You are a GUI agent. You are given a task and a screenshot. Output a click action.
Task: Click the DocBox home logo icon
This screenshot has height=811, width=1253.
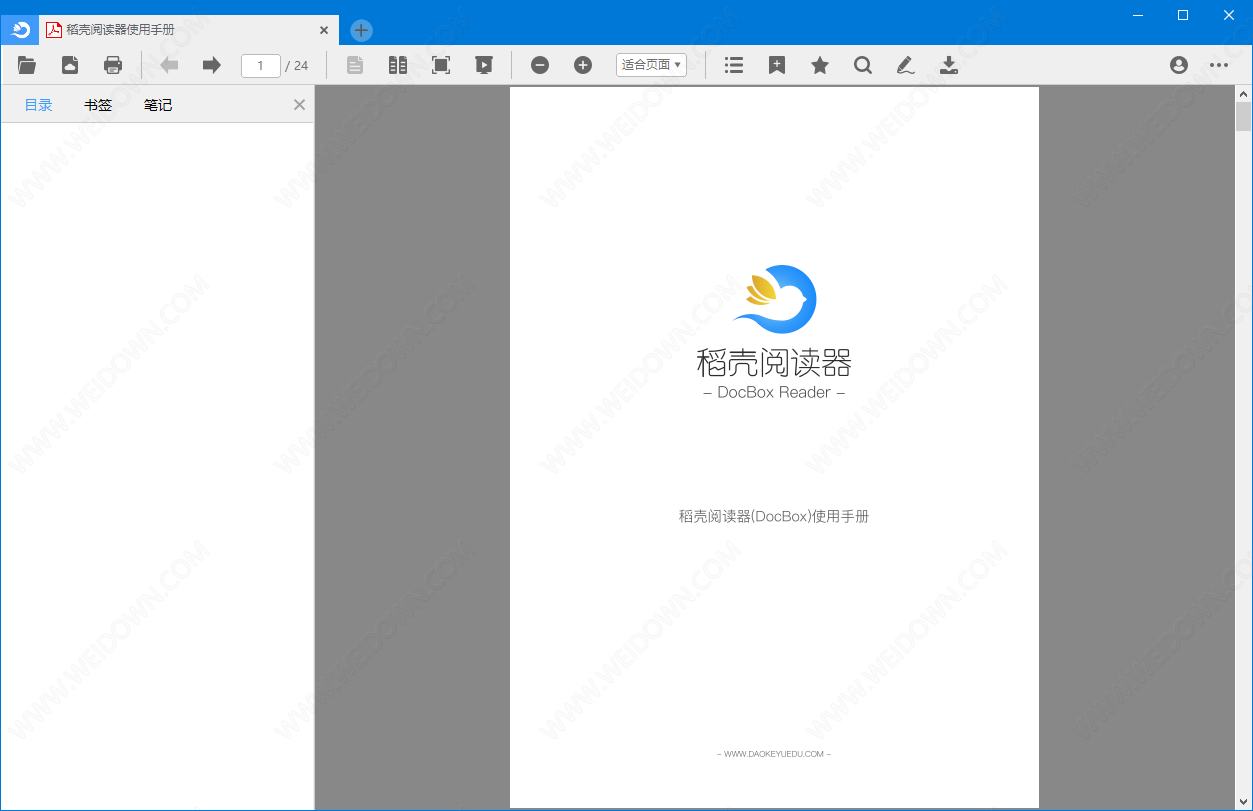[x=20, y=30]
